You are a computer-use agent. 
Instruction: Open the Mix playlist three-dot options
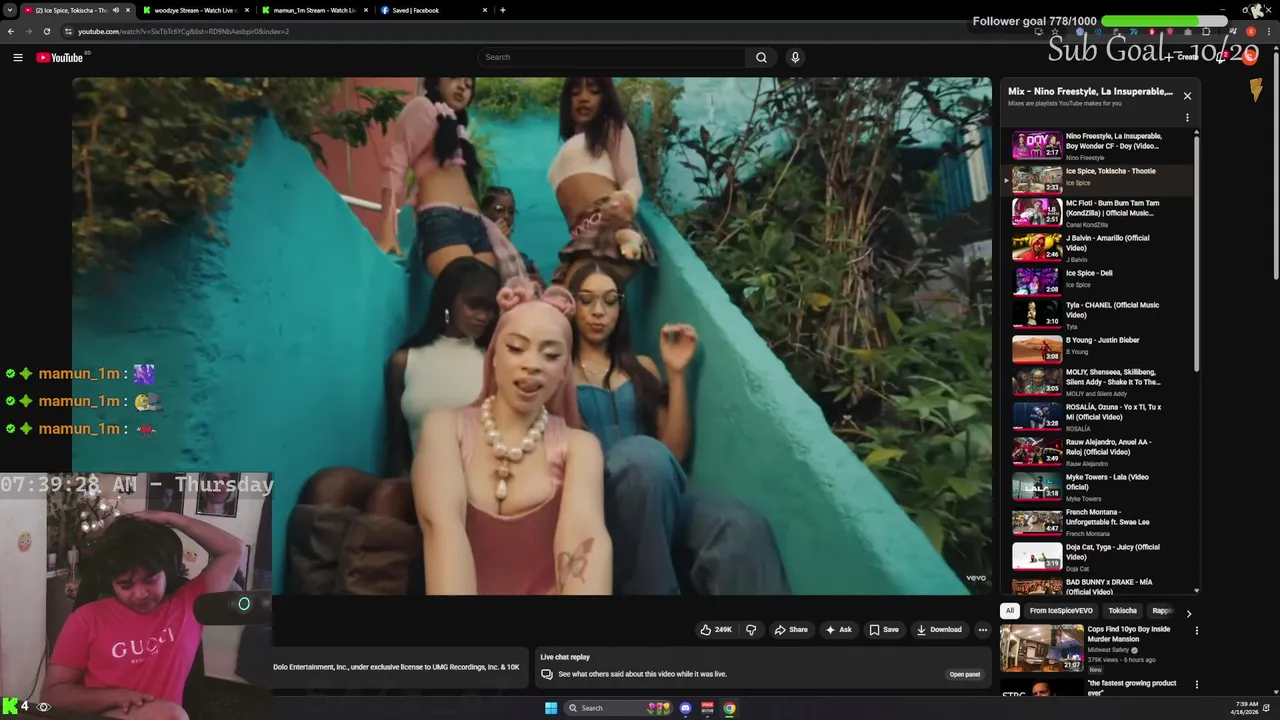[1187, 118]
